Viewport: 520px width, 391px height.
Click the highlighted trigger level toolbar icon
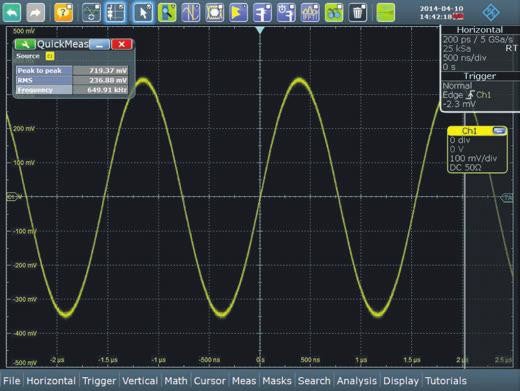click(x=115, y=13)
